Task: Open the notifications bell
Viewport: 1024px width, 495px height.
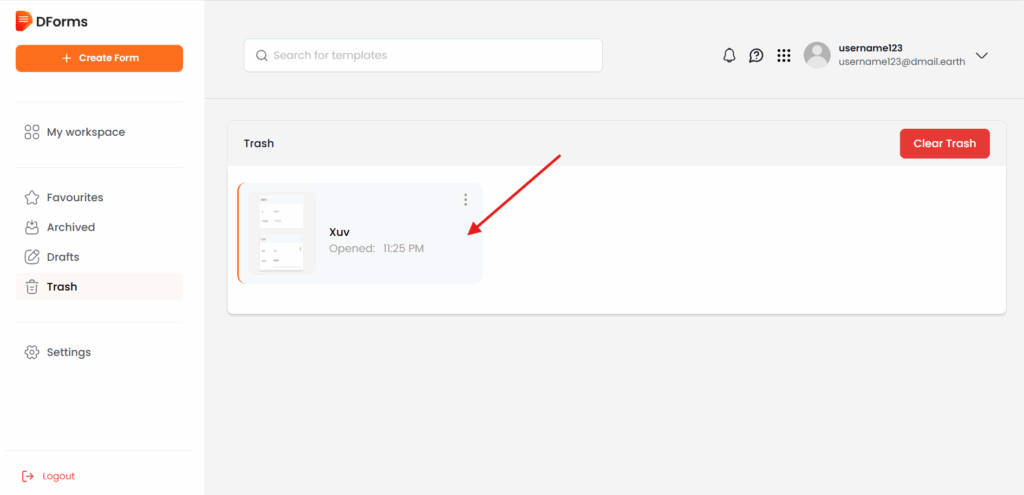Action: click(x=729, y=56)
